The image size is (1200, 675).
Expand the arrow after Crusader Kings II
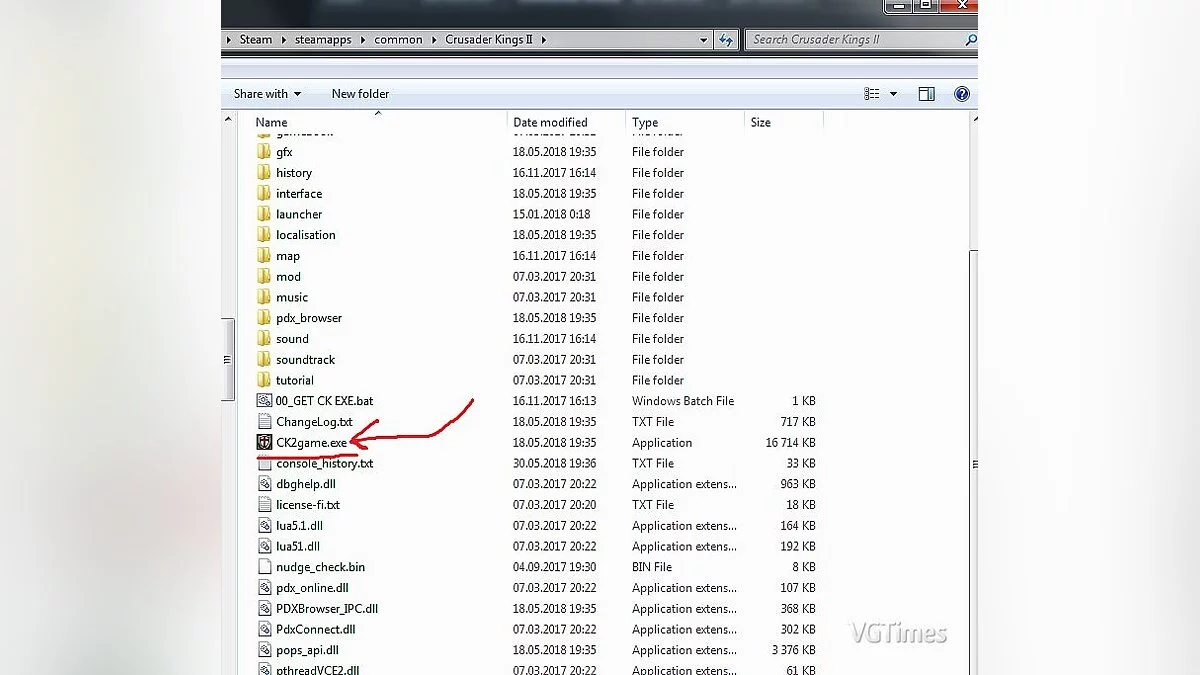pyautogui.click(x=543, y=40)
